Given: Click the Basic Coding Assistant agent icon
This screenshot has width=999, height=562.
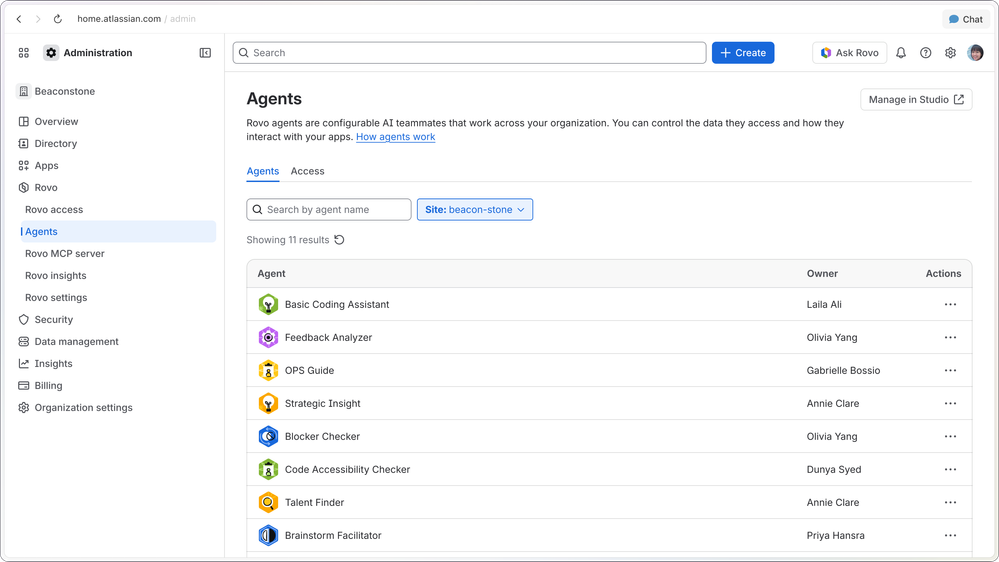Looking at the screenshot, I should (x=268, y=305).
